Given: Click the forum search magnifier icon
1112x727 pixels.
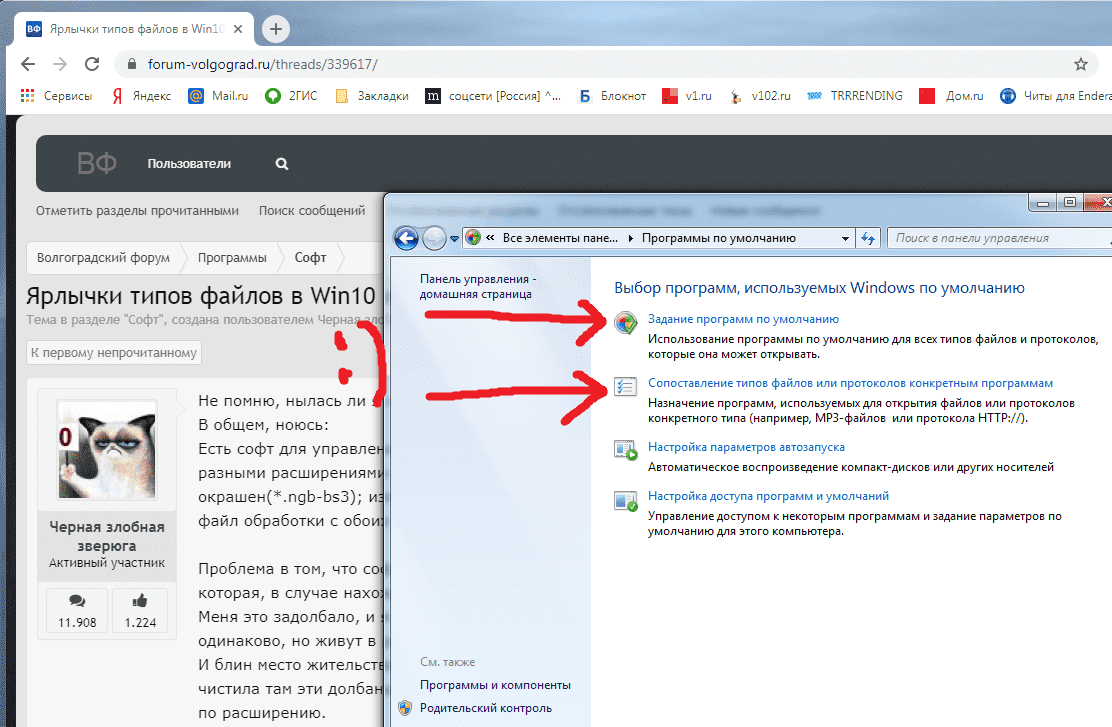Looking at the screenshot, I should (282, 164).
